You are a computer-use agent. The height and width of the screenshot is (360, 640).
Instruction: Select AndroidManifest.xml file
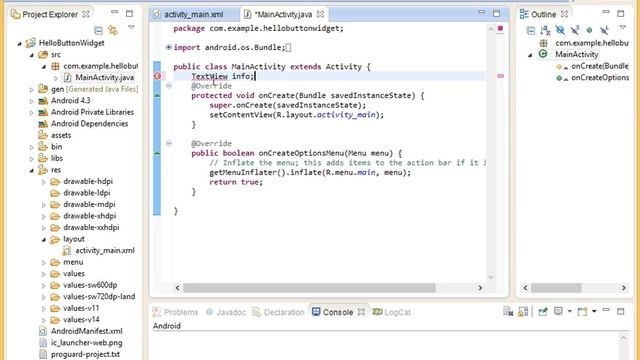[x=87, y=331]
